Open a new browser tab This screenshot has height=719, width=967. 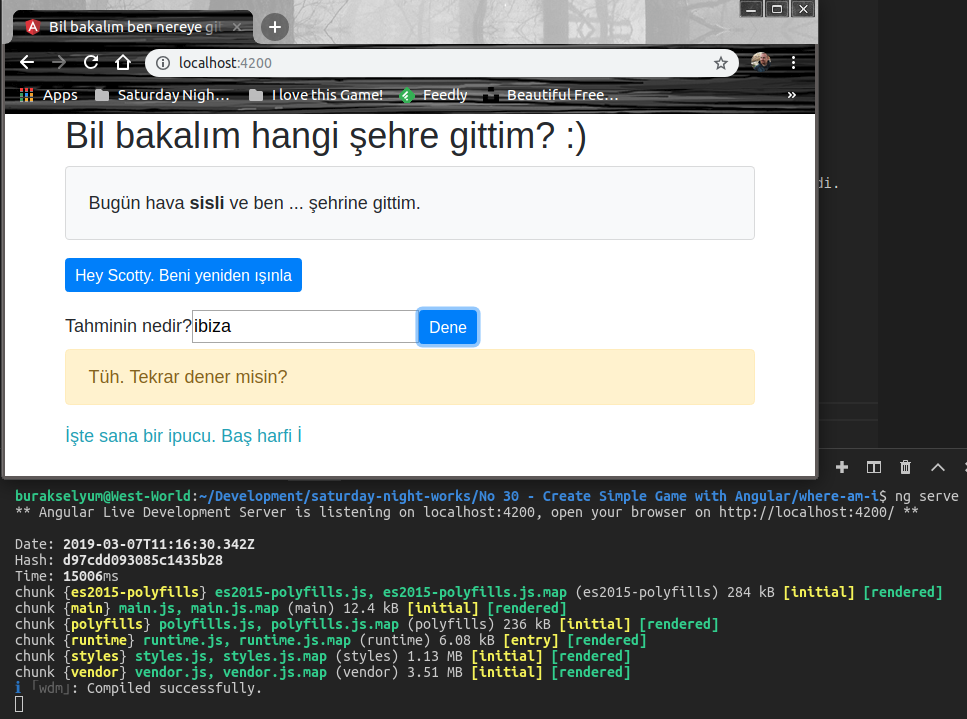click(x=276, y=27)
